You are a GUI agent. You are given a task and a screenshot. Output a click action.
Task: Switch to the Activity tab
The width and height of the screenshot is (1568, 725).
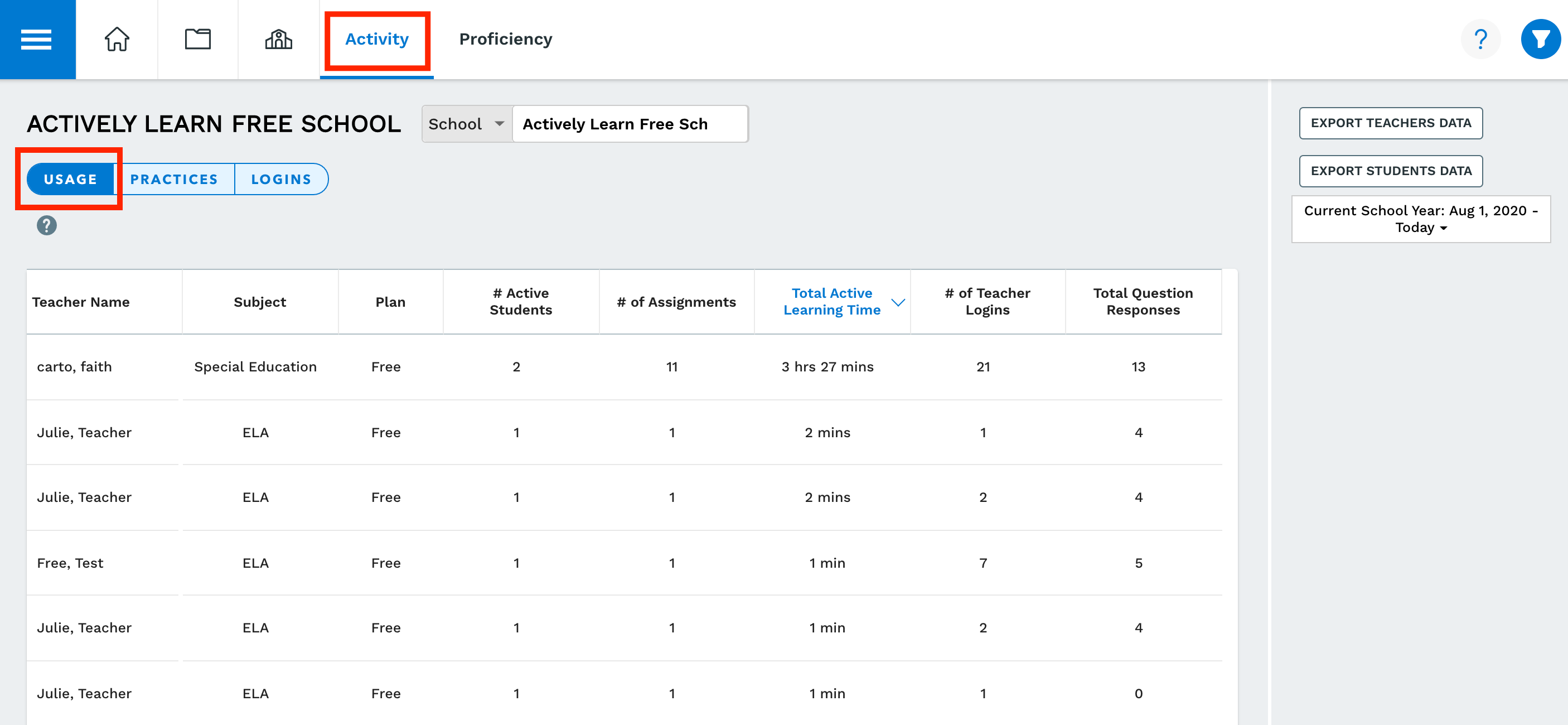click(377, 40)
